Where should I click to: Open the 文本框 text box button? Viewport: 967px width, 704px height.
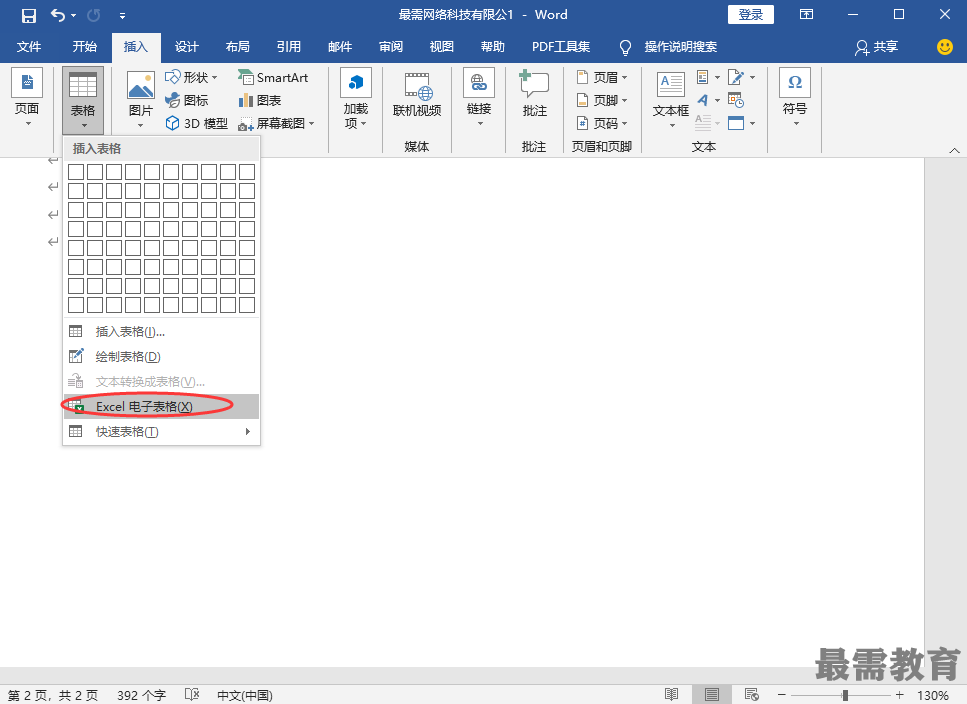point(671,99)
